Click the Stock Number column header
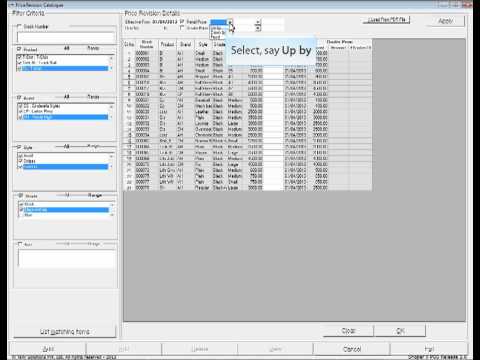 [x=147, y=44]
